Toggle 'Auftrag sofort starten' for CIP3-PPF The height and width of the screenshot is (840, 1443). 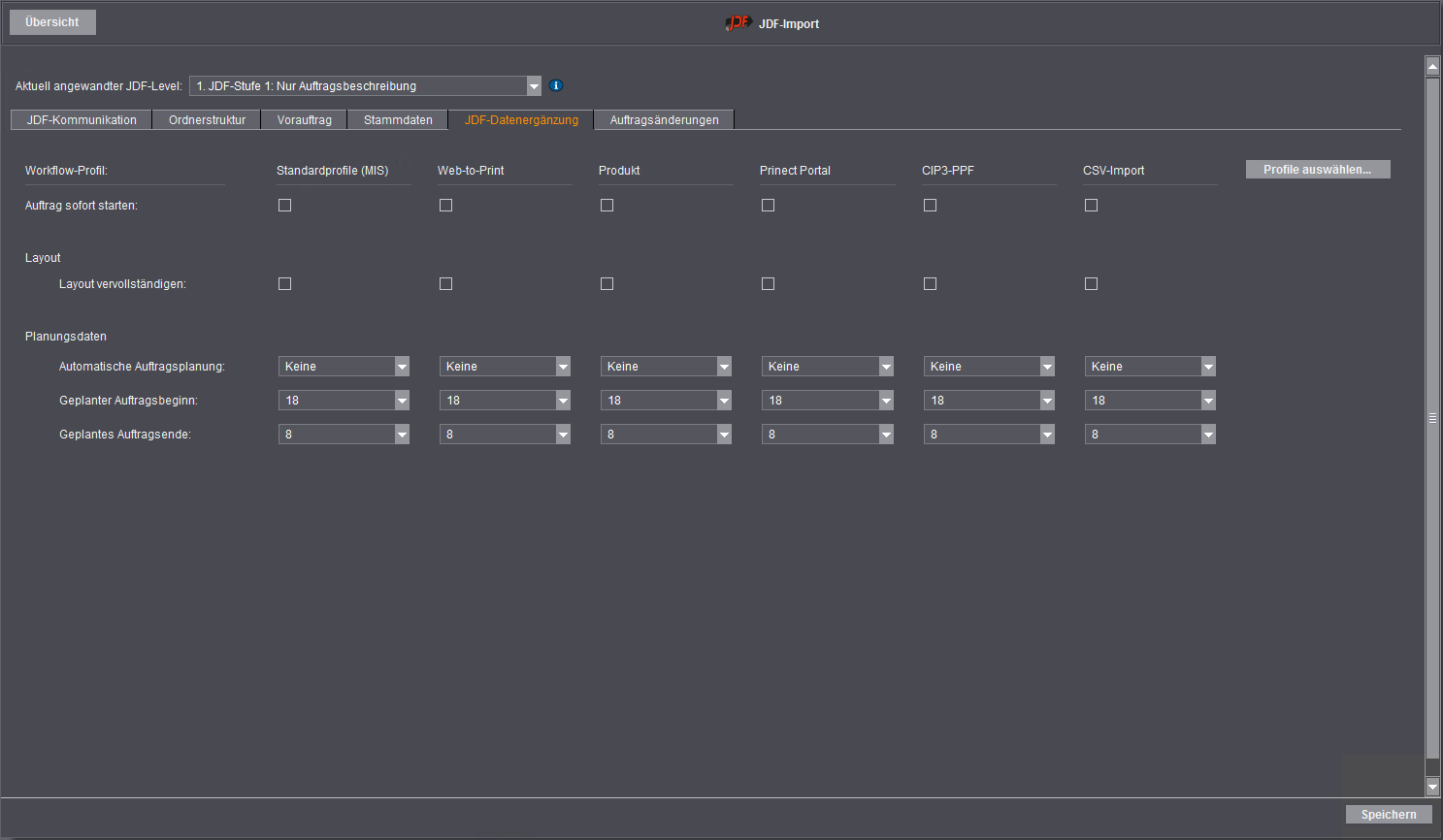[930, 205]
